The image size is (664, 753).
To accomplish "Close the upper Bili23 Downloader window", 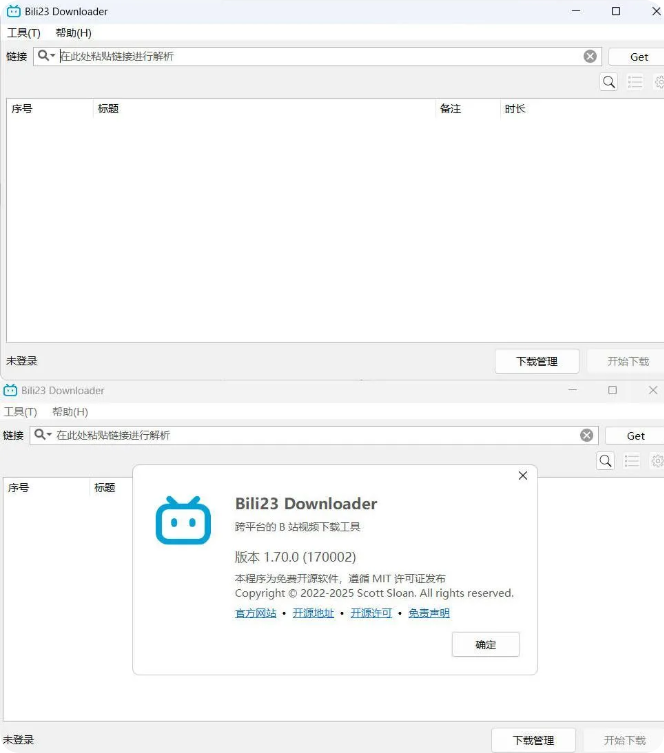I will click(656, 11).
